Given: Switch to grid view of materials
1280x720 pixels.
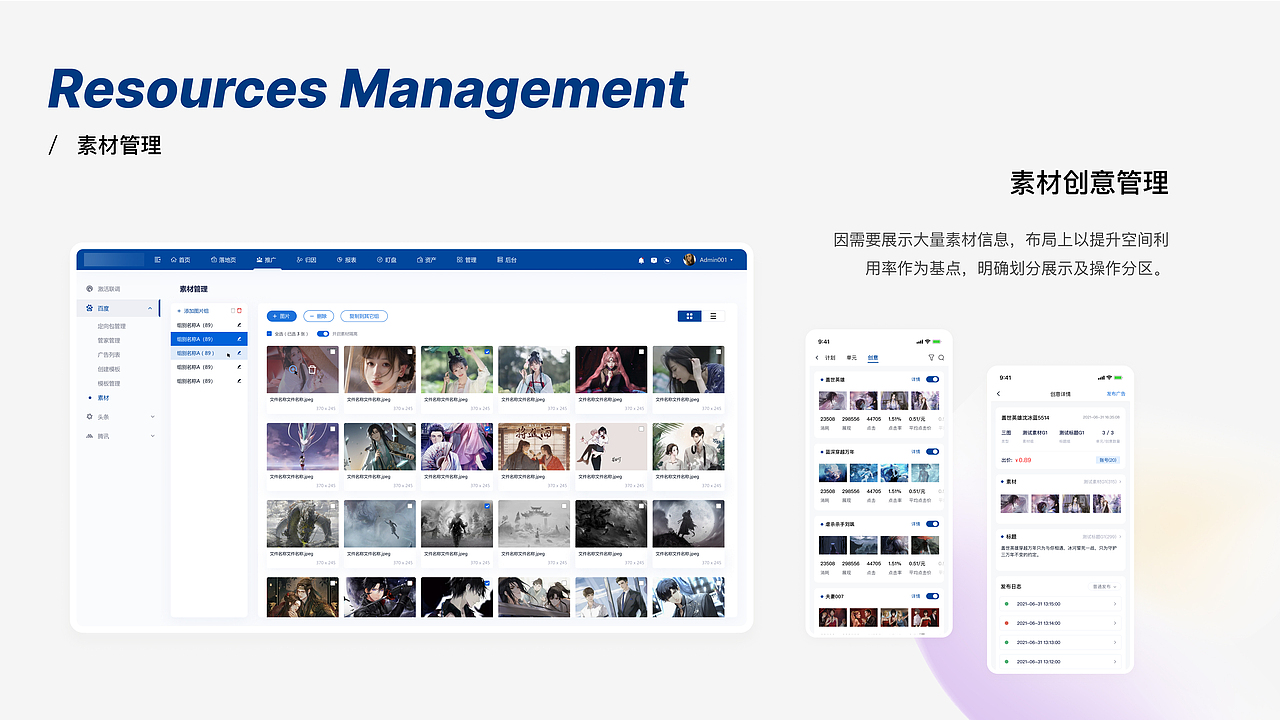Looking at the screenshot, I should pyautogui.click(x=689, y=316).
